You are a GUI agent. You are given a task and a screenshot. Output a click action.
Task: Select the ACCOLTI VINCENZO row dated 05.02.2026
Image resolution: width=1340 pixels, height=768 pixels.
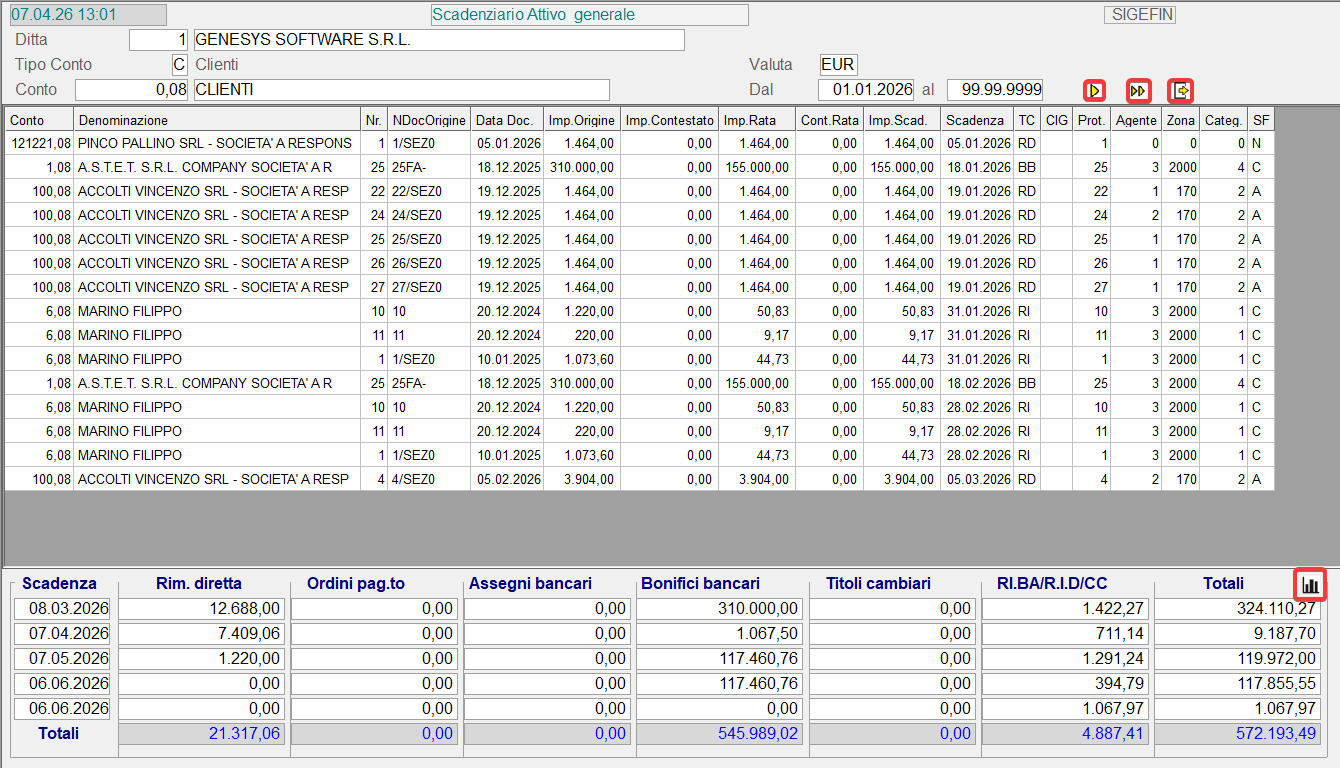click(x=215, y=480)
